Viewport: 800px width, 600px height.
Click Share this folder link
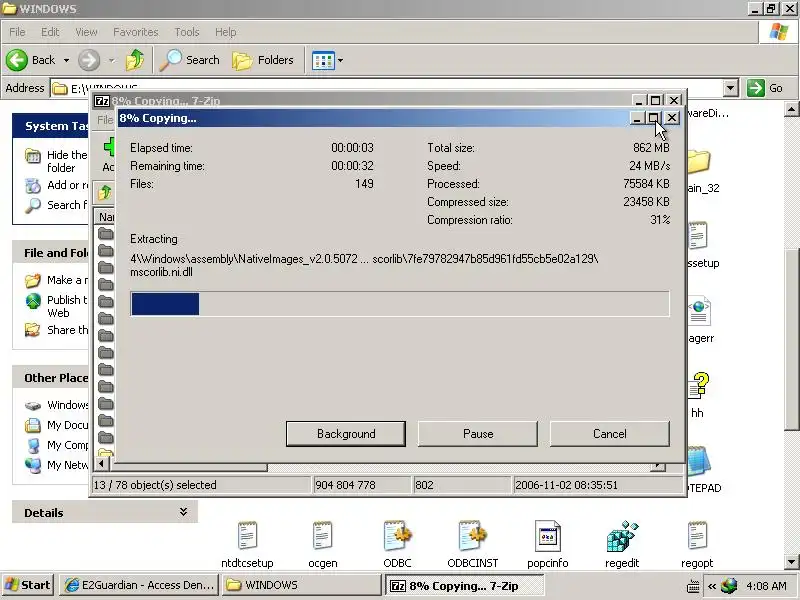pos(57,330)
